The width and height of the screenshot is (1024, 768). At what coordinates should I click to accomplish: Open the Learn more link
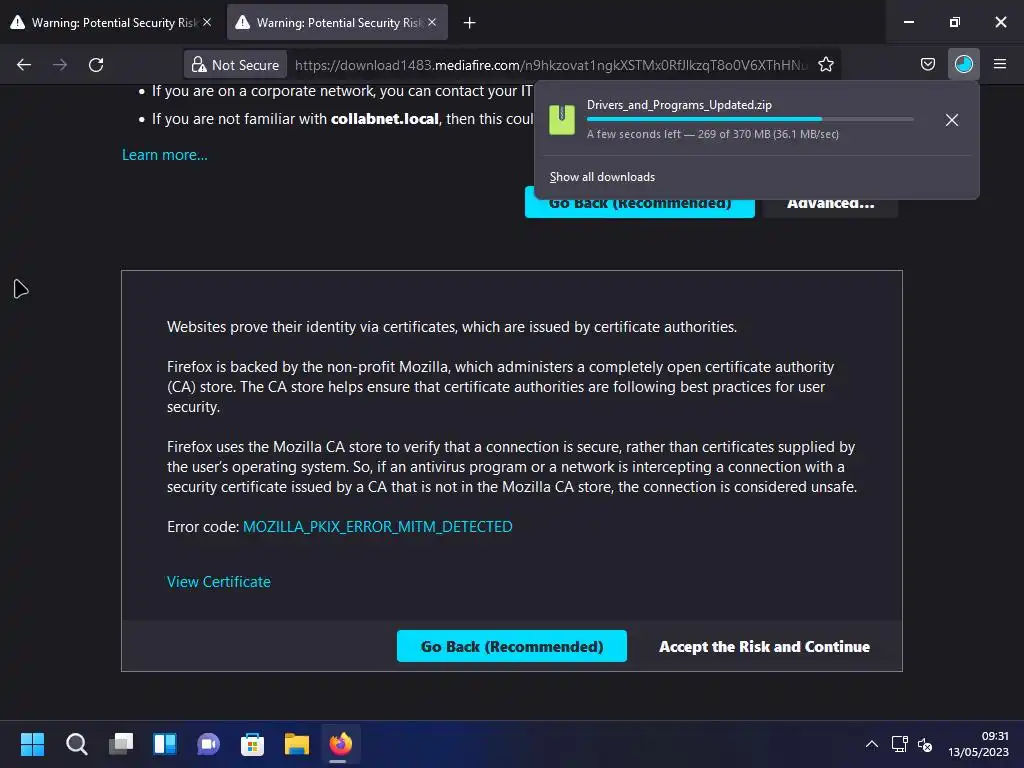coord(165,155)
